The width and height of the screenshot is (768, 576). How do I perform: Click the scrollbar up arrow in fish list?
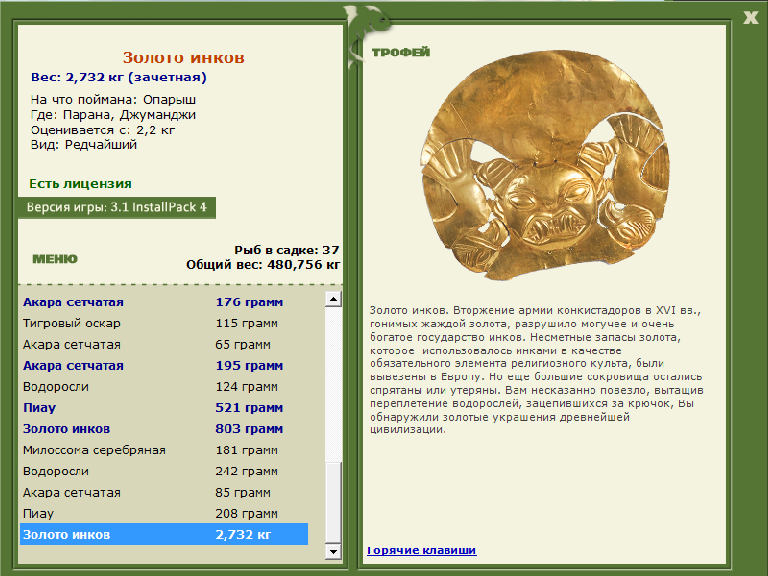[333, 299]
